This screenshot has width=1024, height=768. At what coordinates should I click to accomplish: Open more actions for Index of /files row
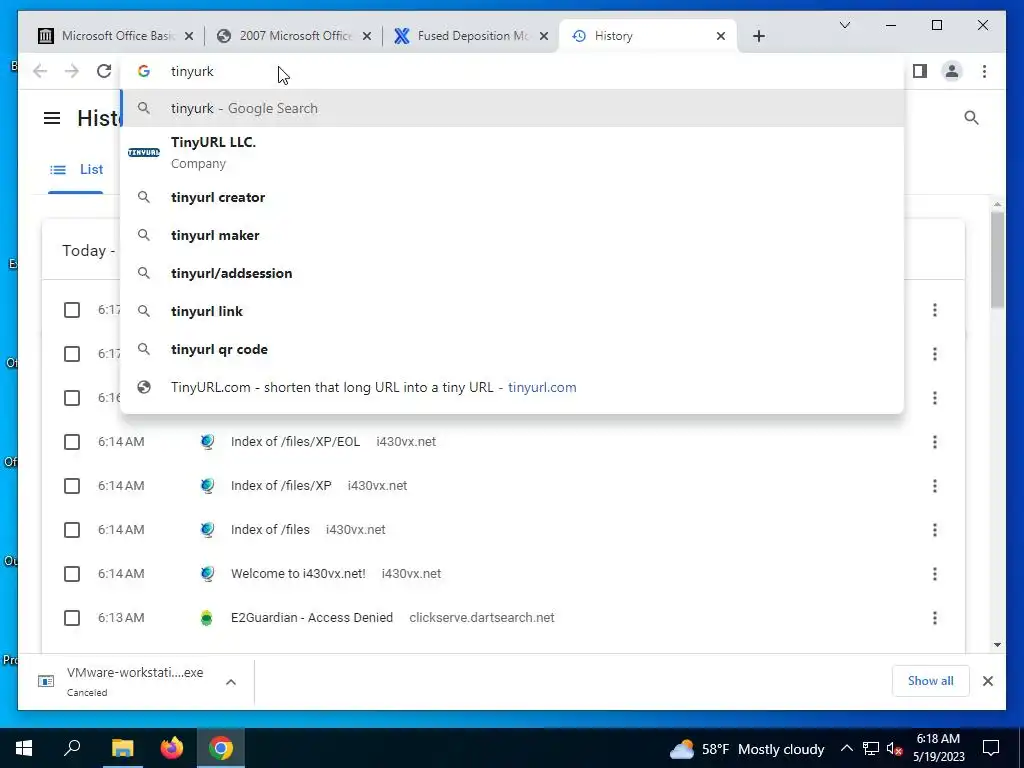(x=935, y=530)
